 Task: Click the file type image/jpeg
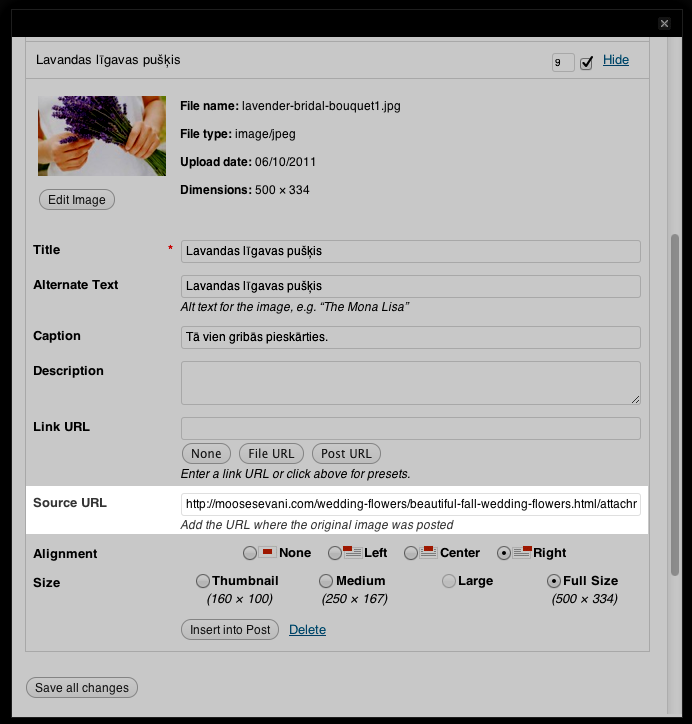[x=265, y=134]
